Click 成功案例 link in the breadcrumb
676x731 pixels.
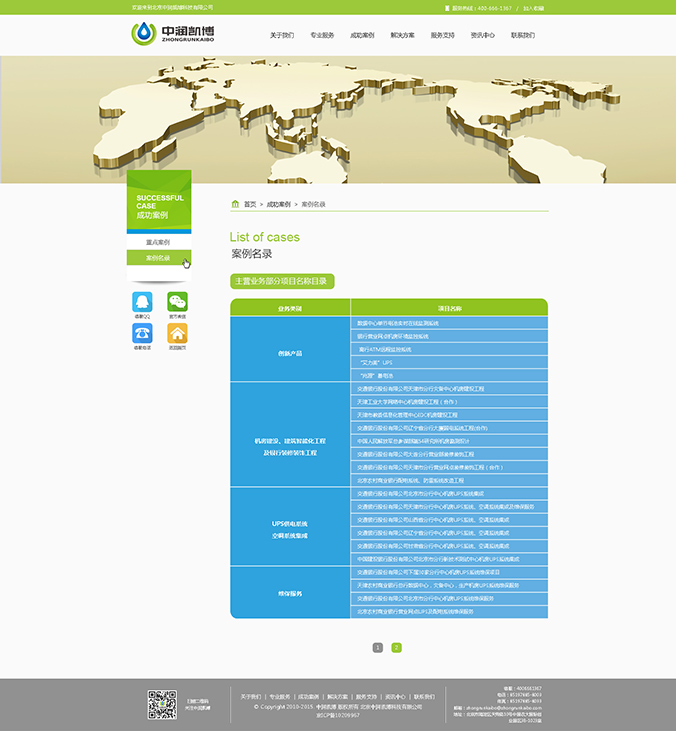pos(278,204)
